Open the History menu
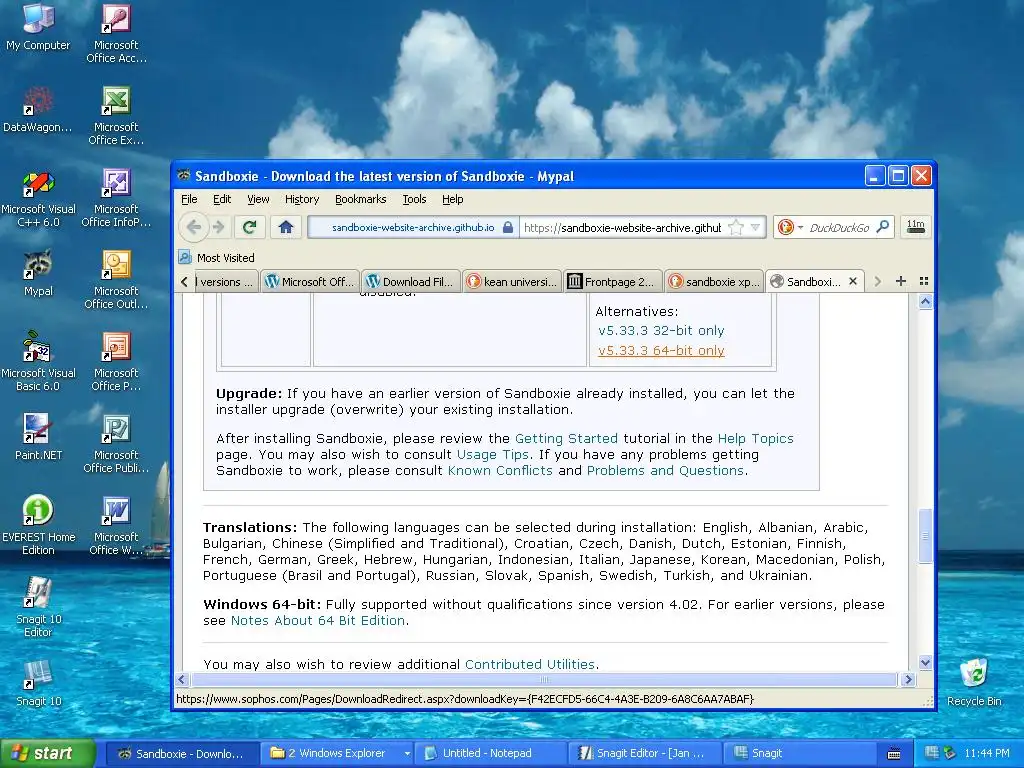 click(x=302, y=199)
